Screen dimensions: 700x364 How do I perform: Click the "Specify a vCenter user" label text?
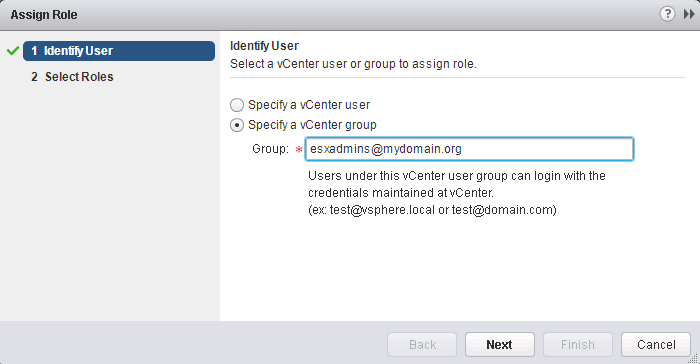coord(309,105)
